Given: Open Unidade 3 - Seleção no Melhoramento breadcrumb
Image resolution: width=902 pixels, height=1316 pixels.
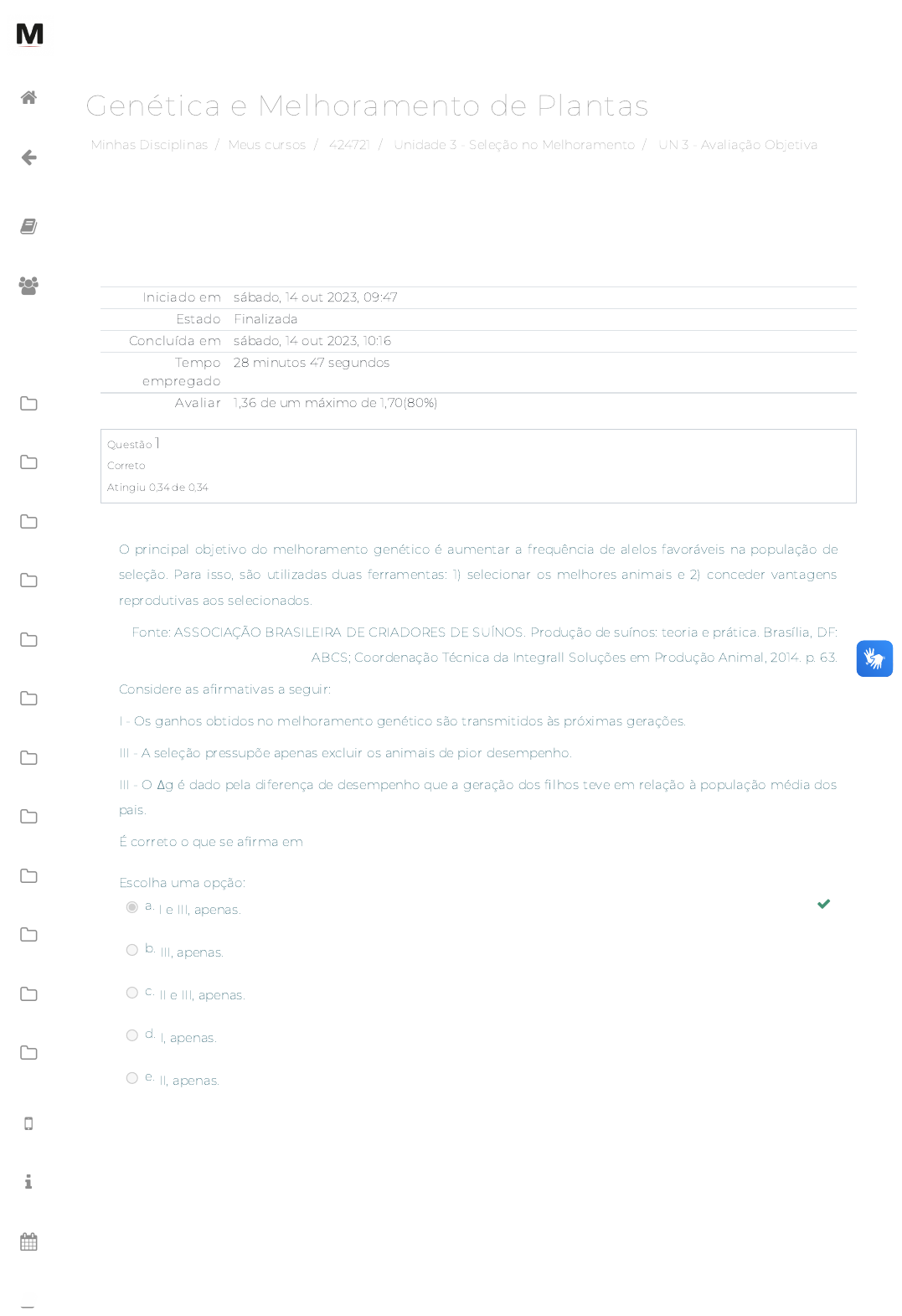Looking at the screenshot, I should point(513,145).
